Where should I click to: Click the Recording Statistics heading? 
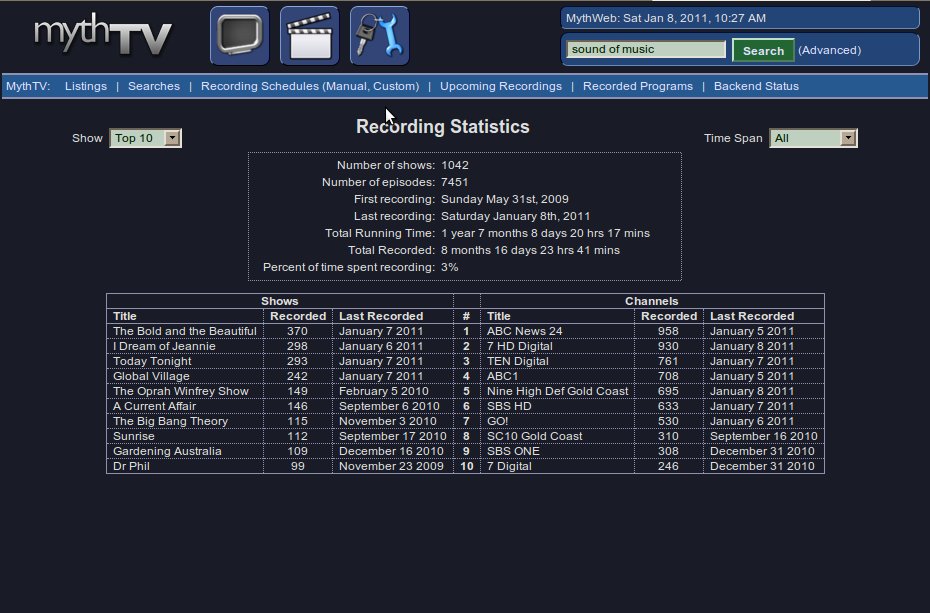coord(442,126)
